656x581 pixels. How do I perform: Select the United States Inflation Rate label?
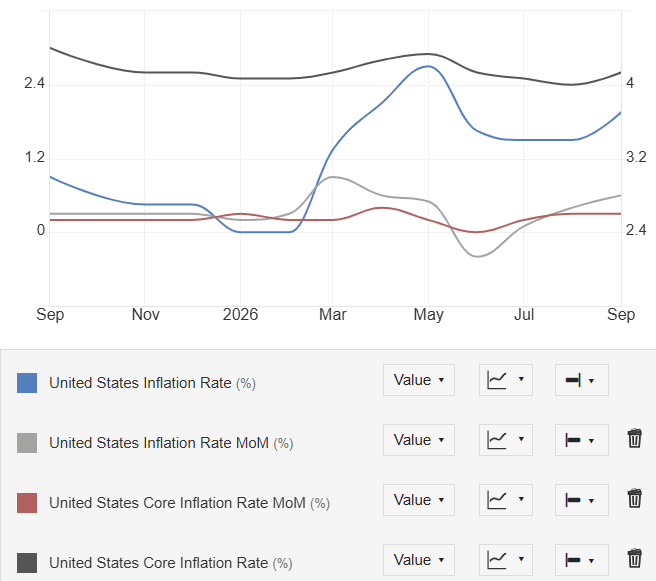click(x=152, y=383)
